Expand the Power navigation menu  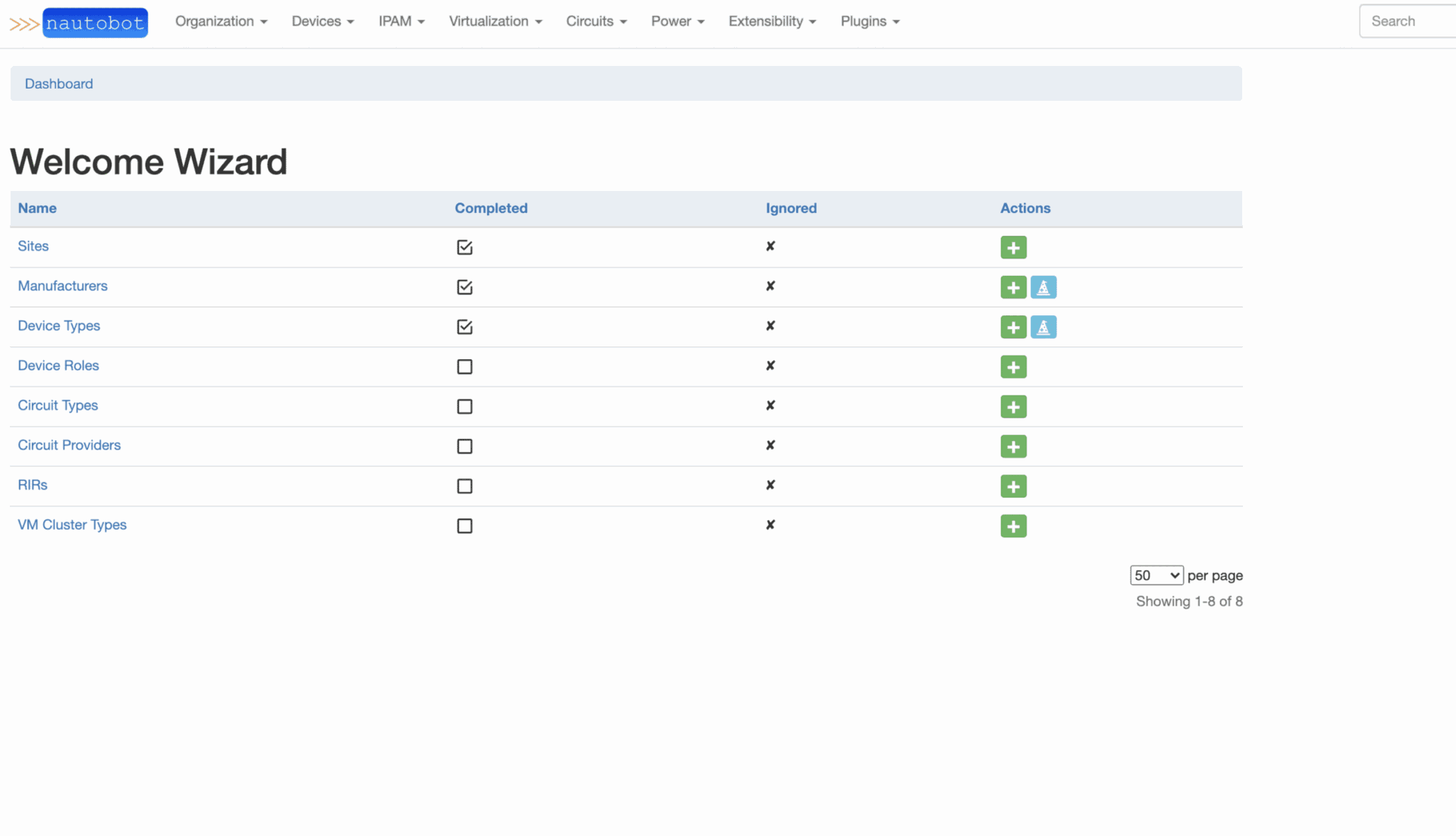(678, 21)
